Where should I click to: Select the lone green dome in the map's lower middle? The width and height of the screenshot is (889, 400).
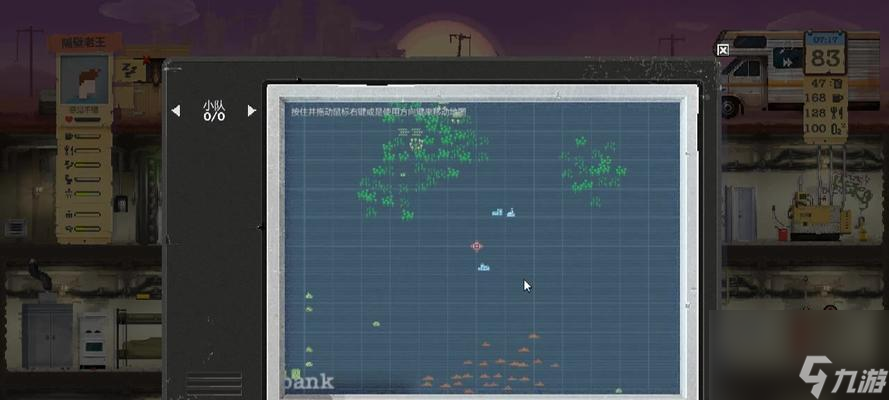376,324
